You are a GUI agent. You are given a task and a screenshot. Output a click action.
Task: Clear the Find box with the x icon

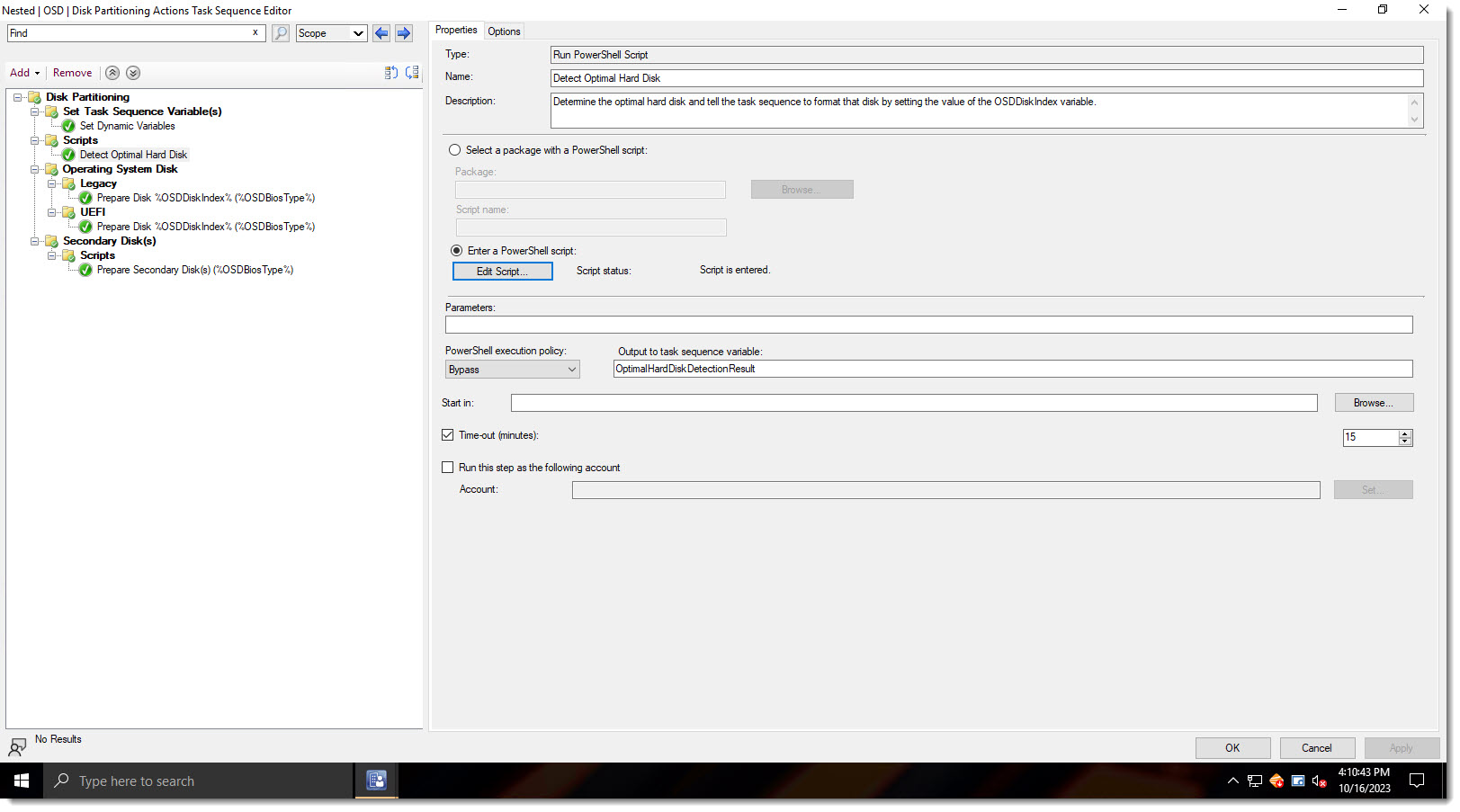tap(255, 32)
